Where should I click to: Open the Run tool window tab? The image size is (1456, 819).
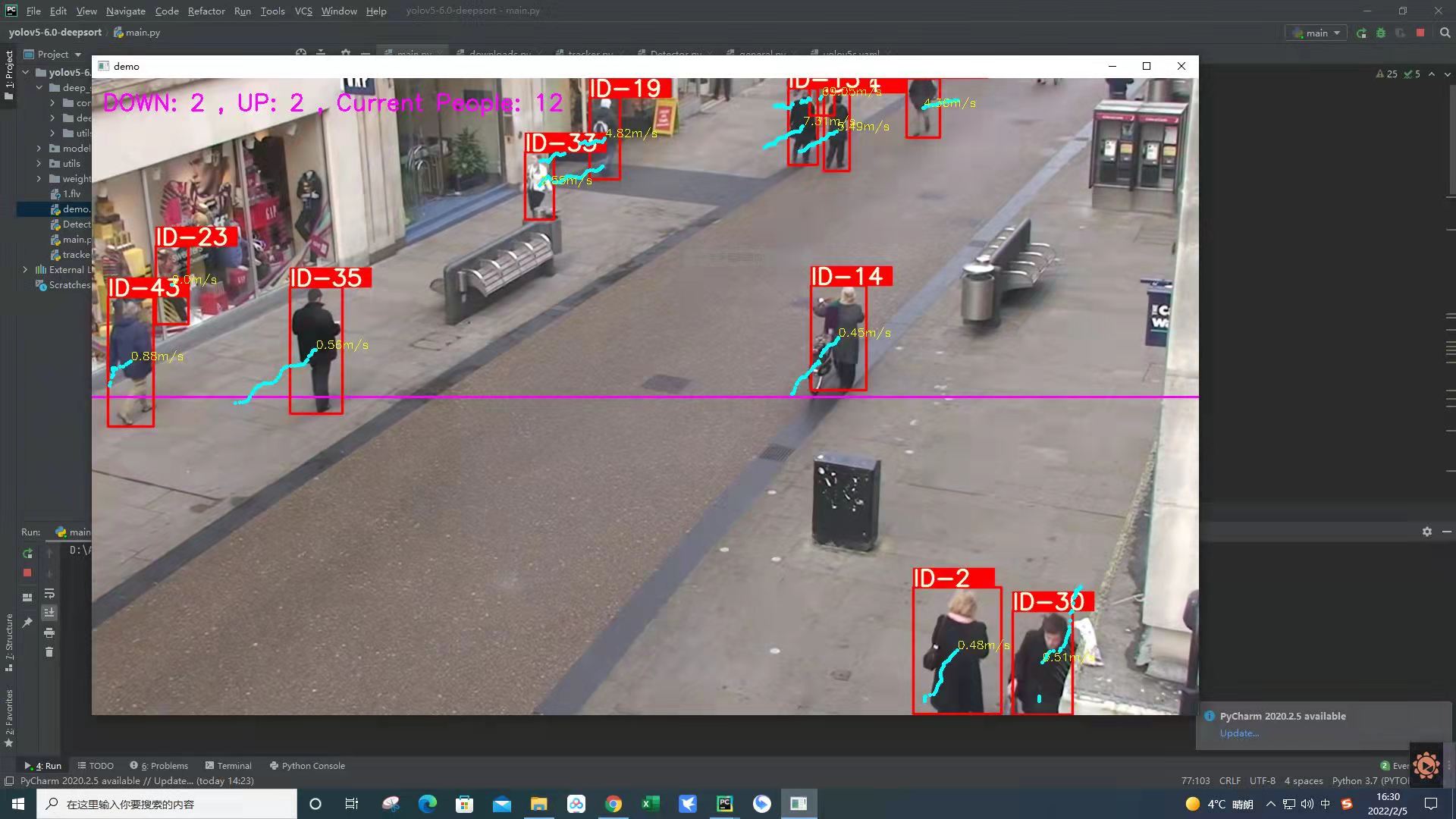click(x=43, y=766)
